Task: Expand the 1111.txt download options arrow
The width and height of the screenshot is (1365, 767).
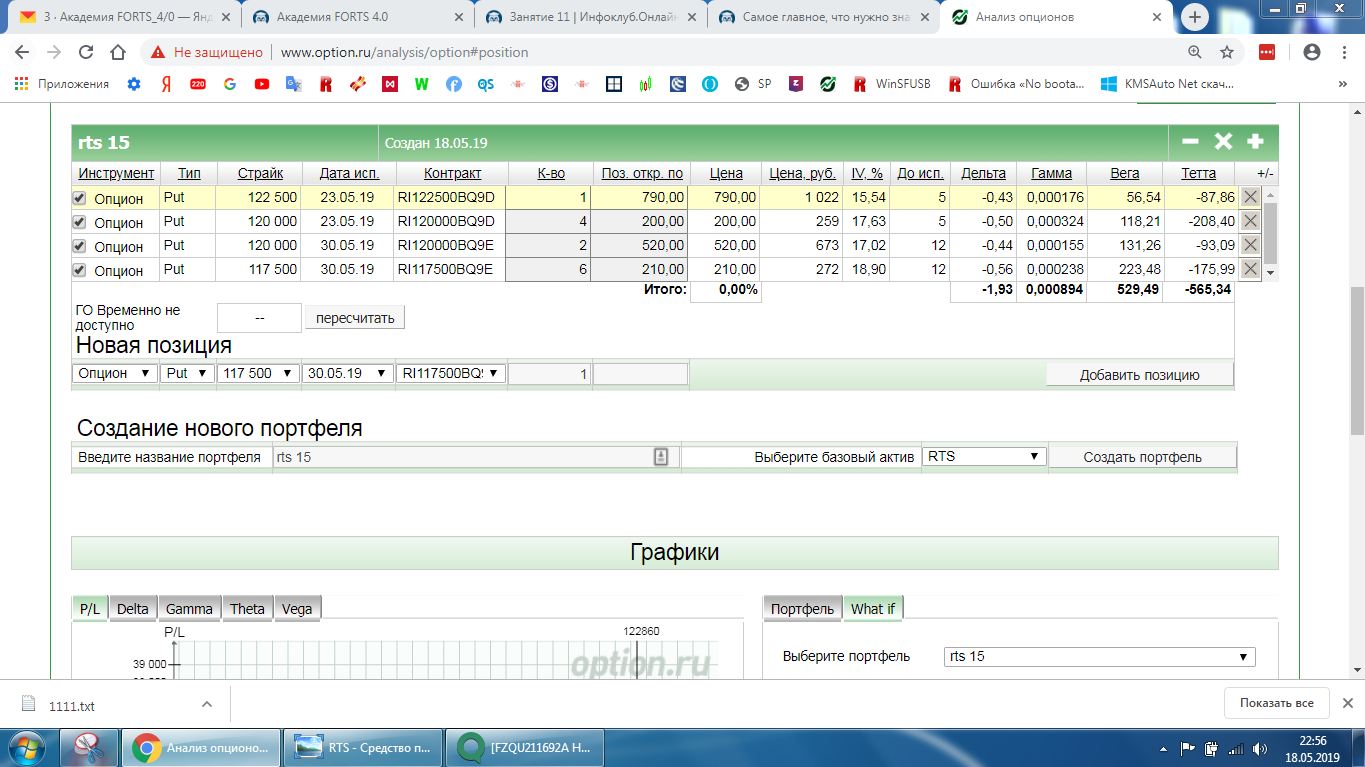Action: (x=207, y=705)
